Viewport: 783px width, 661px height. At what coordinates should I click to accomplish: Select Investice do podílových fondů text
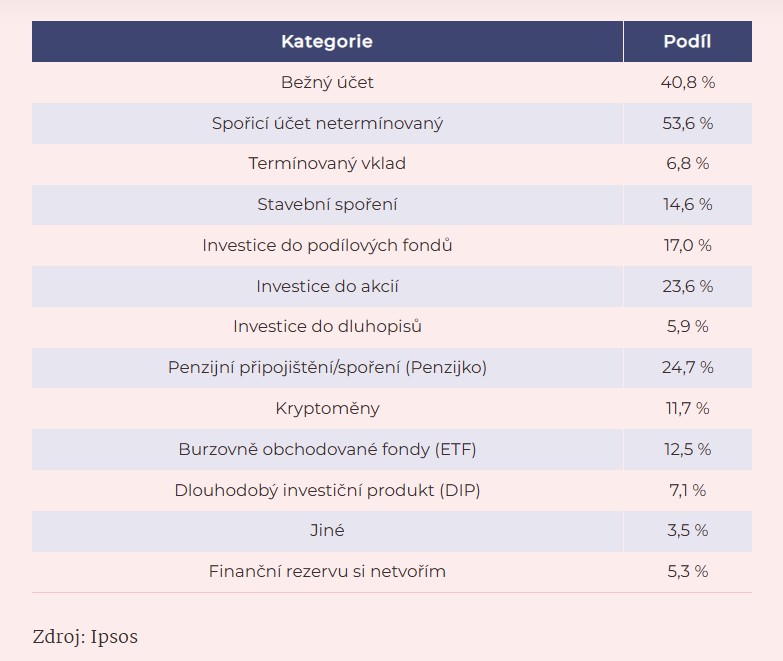coord(327,246)
